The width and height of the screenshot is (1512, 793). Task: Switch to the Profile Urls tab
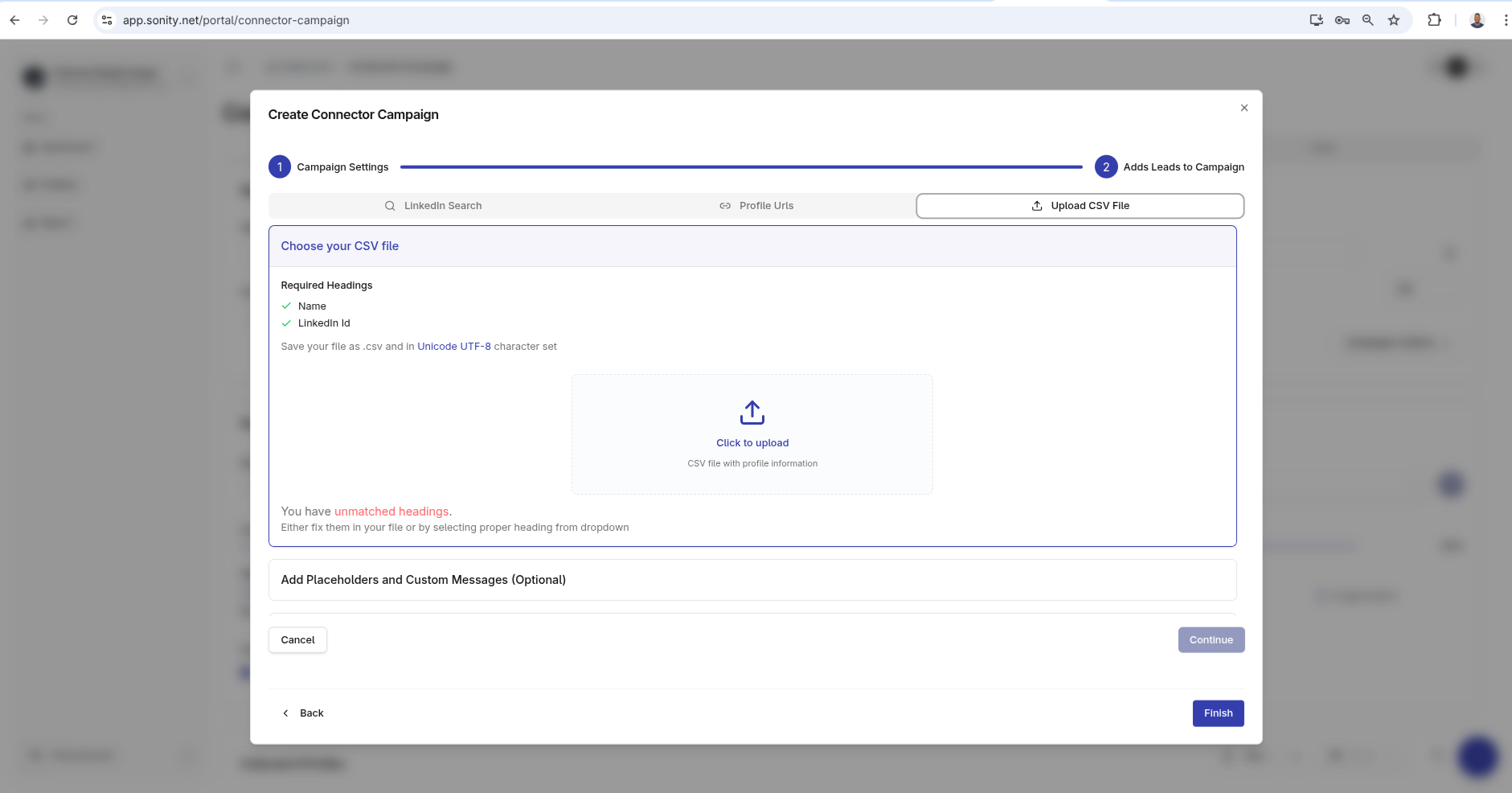(756, 206)
